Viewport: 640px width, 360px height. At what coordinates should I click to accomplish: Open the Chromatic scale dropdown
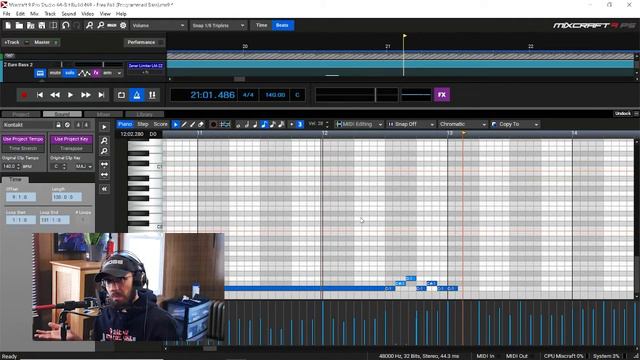[x=462, y=124]
